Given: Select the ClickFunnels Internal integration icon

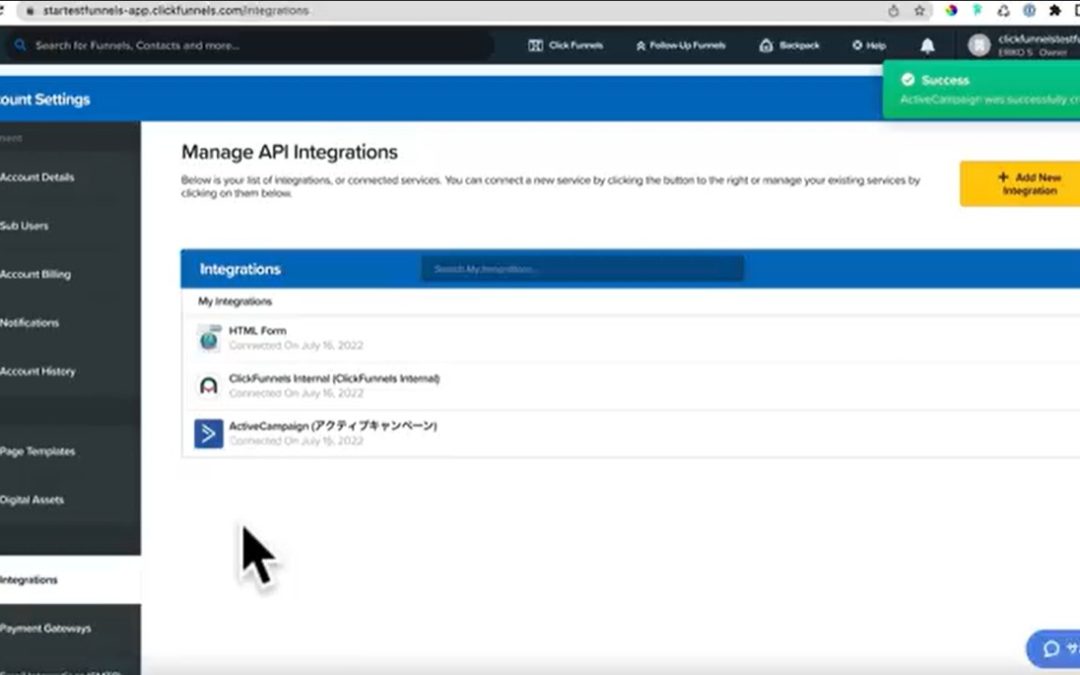Looking at the screenshot, I should click(208, 385).
